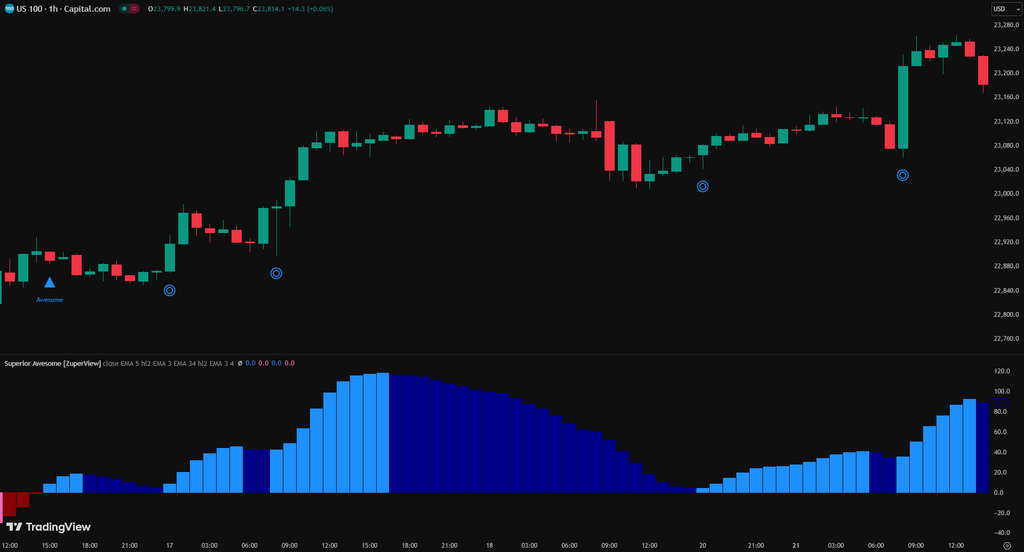Image resolution: width=1024 pixels, height=552 pixels.
Task: Click the blue circle signal near 17 date
Action: [169, 290]
